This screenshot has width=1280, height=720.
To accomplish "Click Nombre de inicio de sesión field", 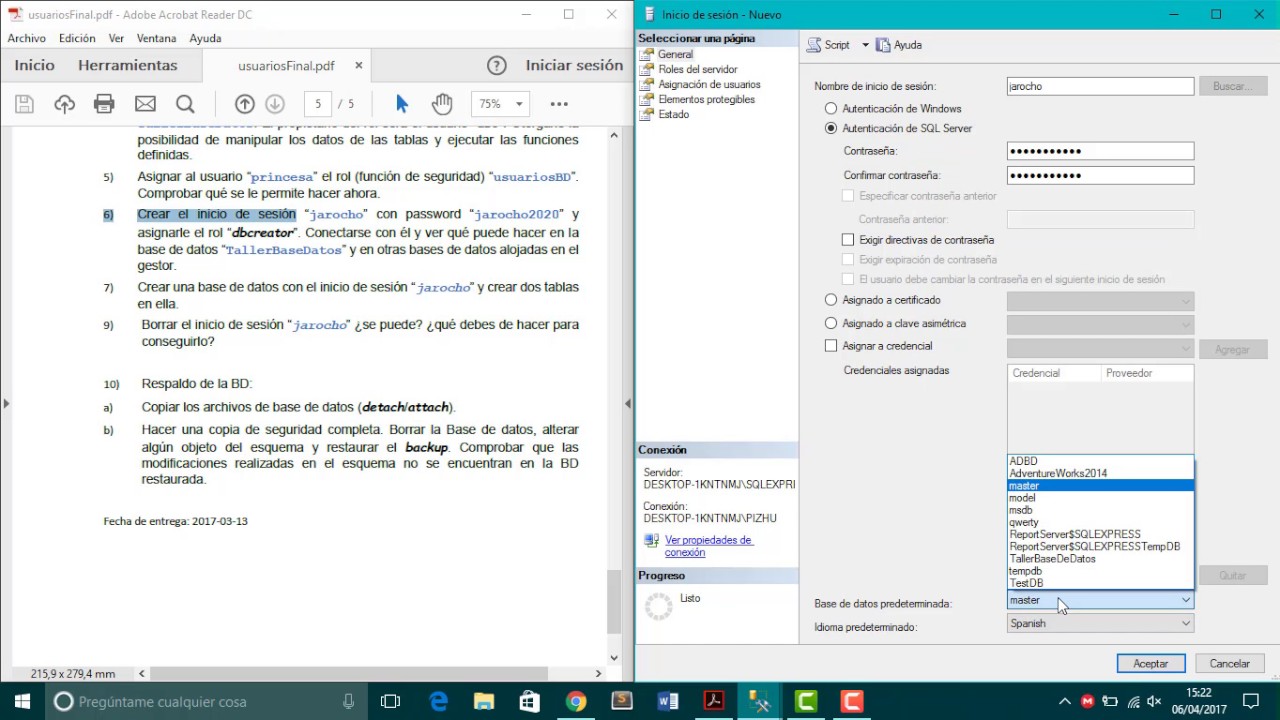I will pyautogui.click(x=1100, y=86).
